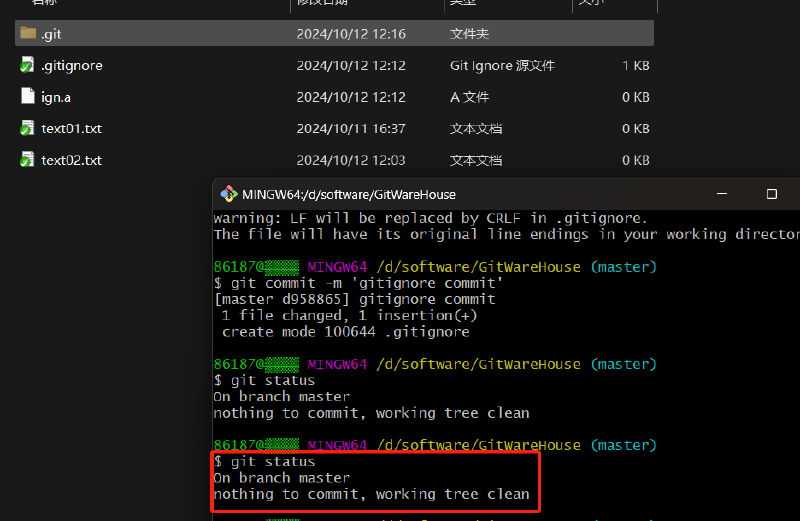The image size is (800, 521).
Task: Select the ign.a file icon
Action: tap(28, 96)
